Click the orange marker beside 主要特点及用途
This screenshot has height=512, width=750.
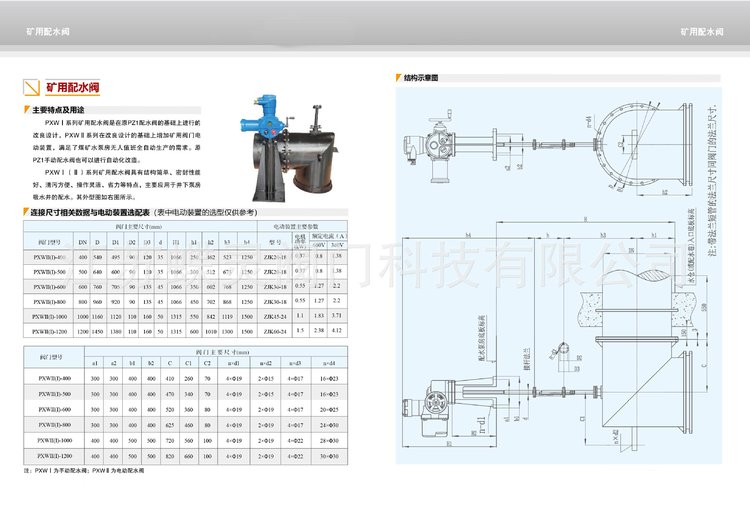pos(27,109)
